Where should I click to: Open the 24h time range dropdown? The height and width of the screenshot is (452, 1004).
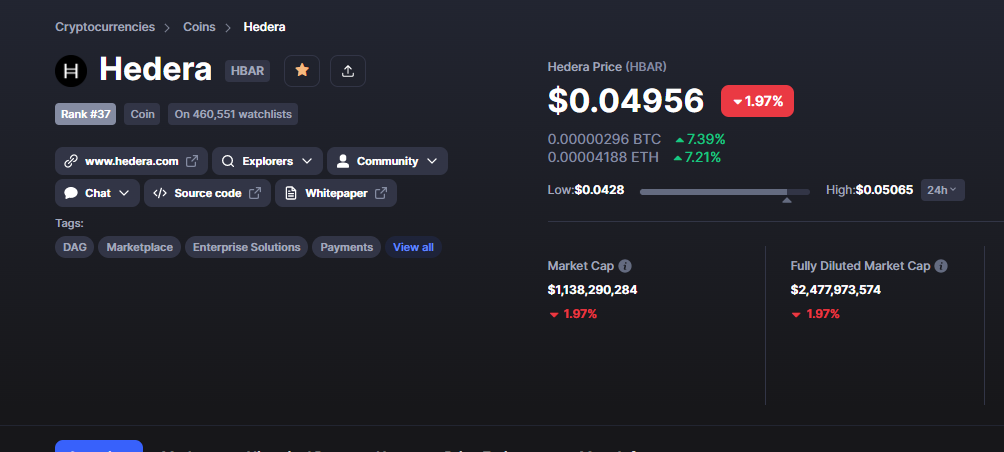pyautogui.click(x=943, y=190)
